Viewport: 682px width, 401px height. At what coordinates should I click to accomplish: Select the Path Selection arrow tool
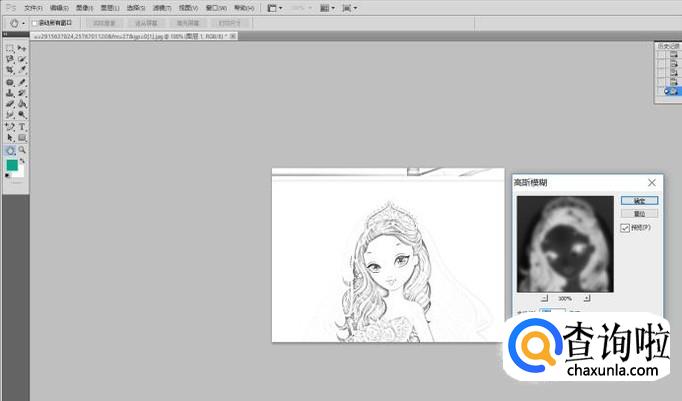click(x=10, y=138)
